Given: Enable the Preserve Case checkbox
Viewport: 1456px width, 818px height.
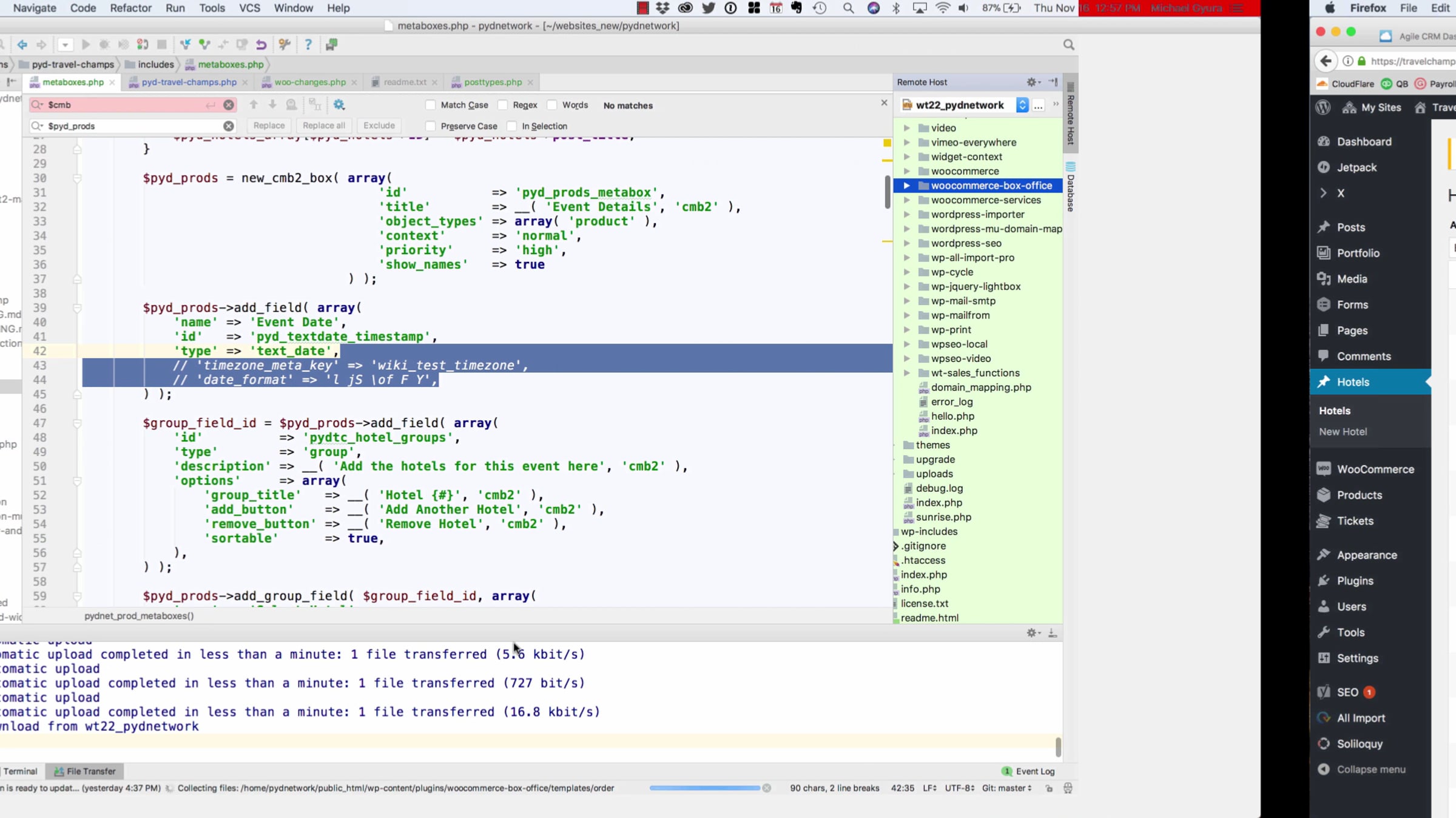Looking at the screenshot, I should pyautogui.click(x=431, y=126).
